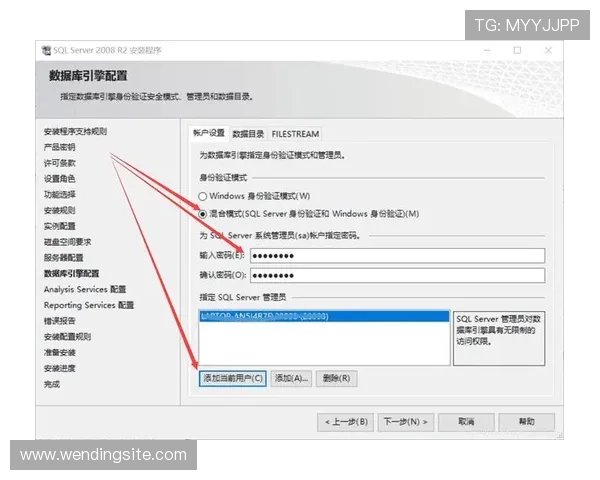Maximize the SQL Server installer window
The width and height of the screenshot is (600, 480).
tap(517, 51)
